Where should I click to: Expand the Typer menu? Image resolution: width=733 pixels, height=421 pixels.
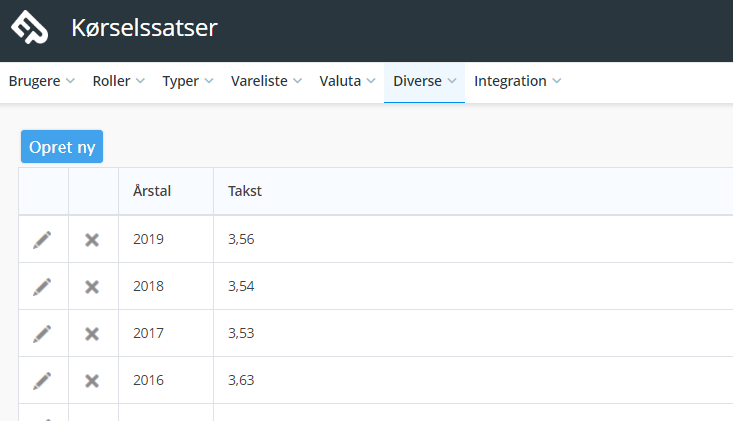point(187,81)
